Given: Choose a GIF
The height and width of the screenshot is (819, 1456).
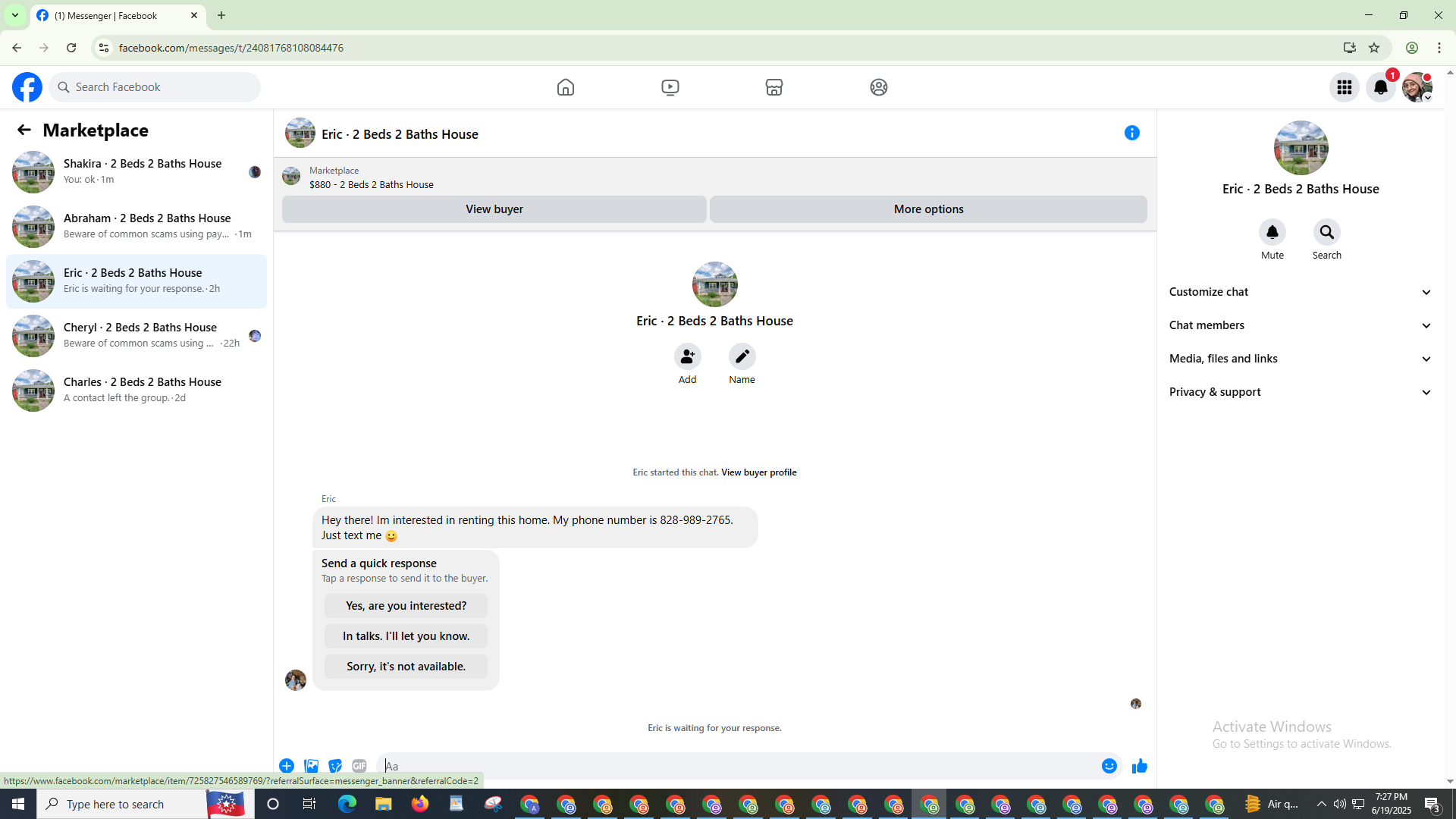Looking at the screenshot, I should (359, 766).
